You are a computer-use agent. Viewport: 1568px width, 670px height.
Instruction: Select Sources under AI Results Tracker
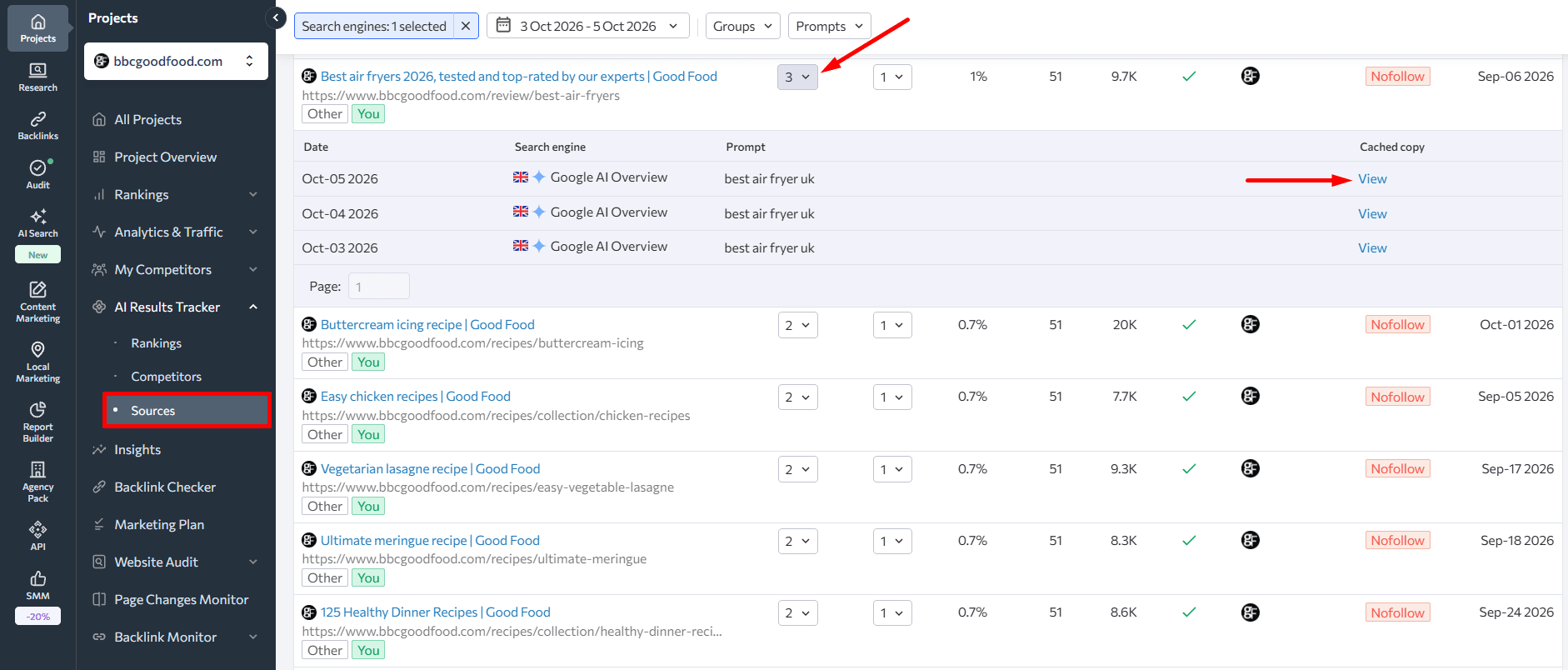(187, 410)
